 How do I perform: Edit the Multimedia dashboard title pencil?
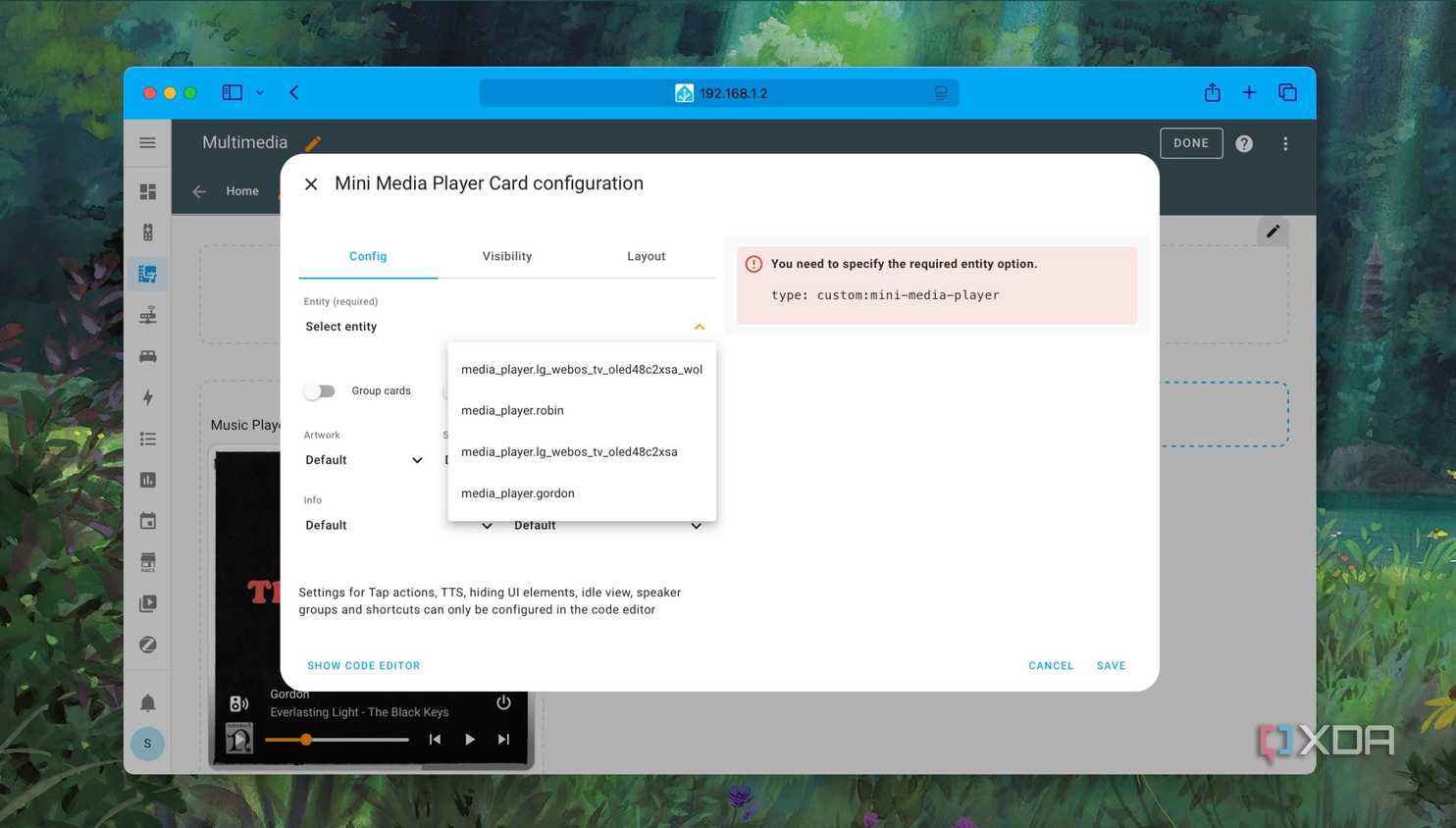tap(313, 143)
